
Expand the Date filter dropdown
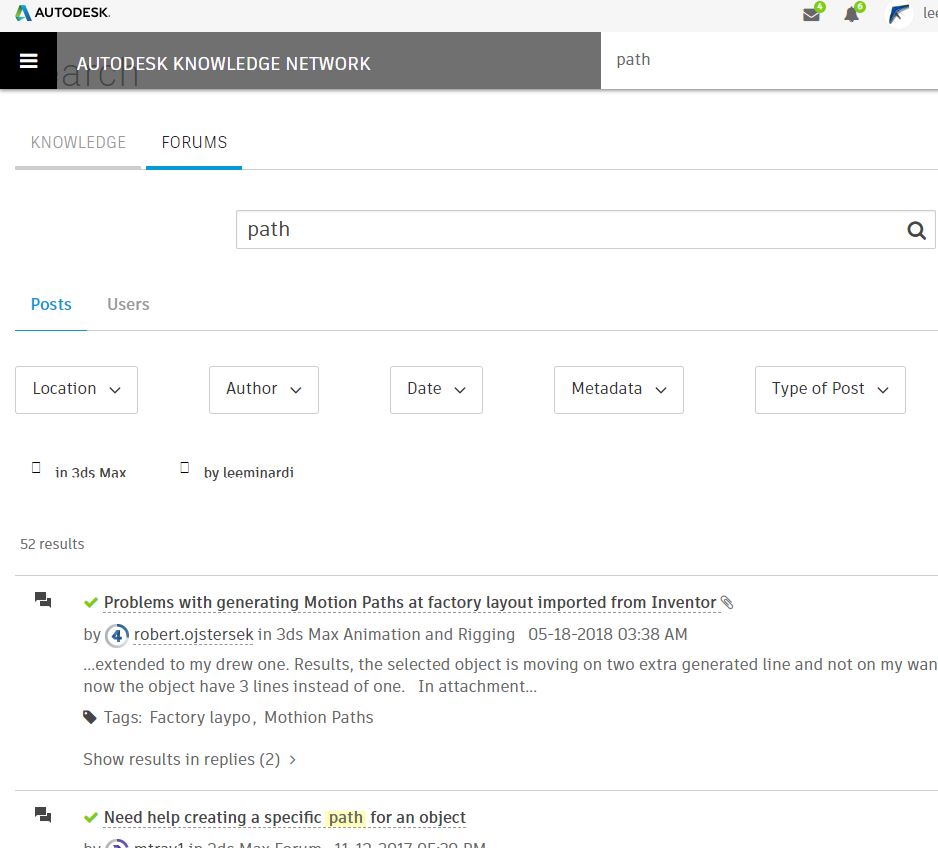[436, 390]
